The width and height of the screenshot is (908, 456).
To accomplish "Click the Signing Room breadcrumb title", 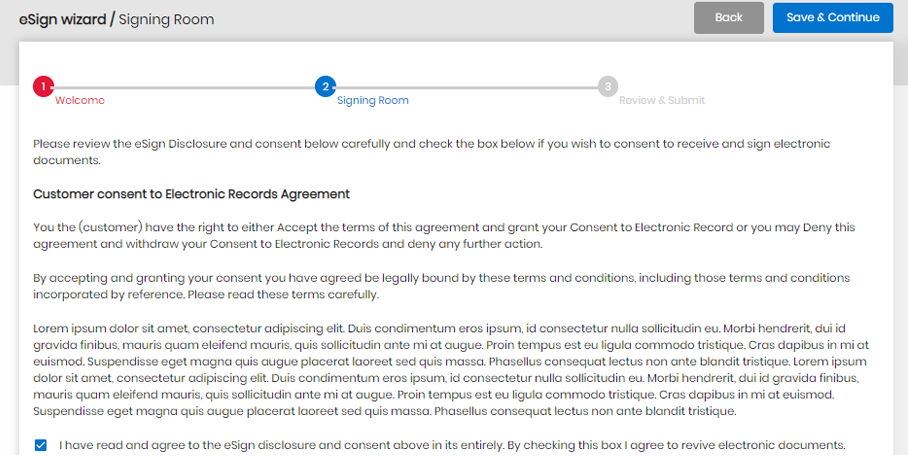I will pyautogui.click(x=166, y=19).
